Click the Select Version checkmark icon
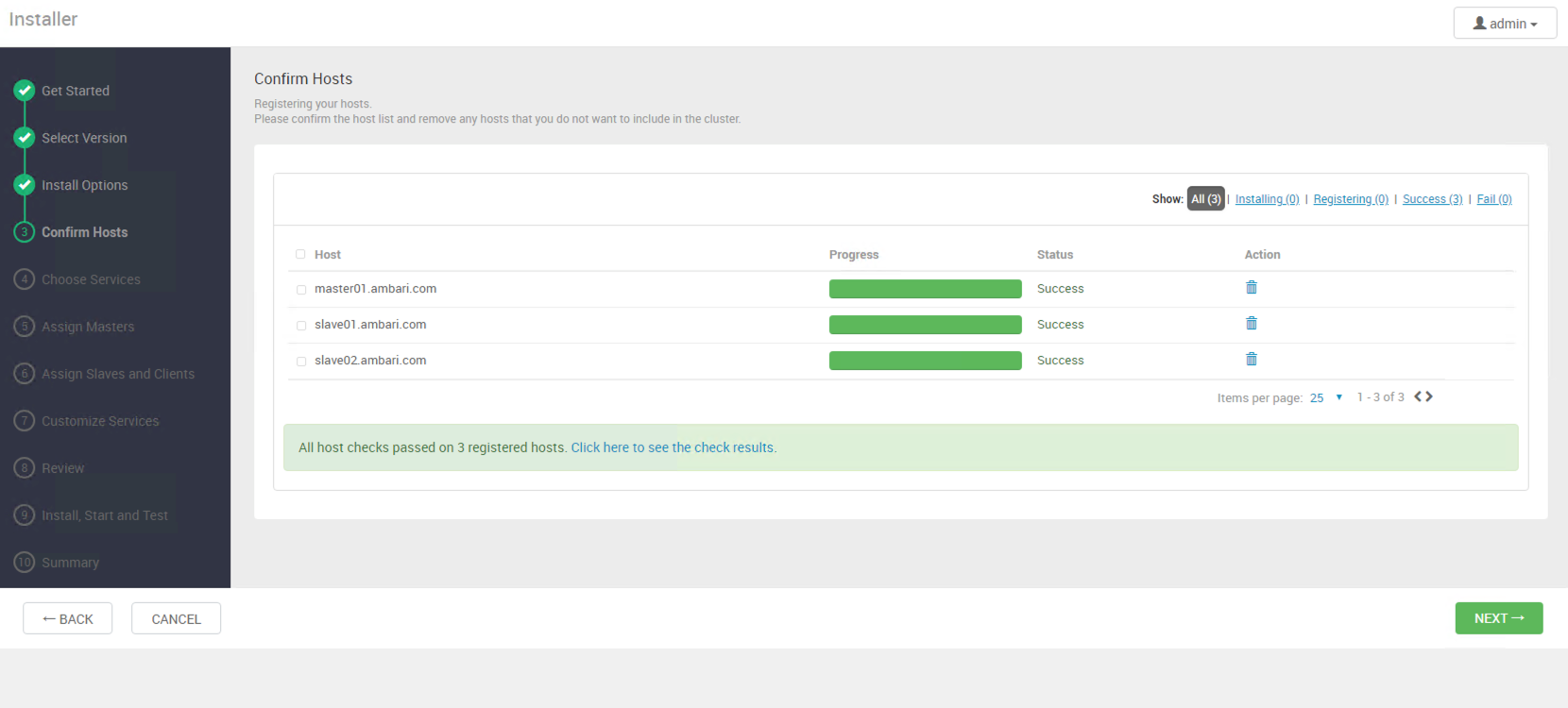The height and width of the screenshot is (708, 1568). pos(25,138)
